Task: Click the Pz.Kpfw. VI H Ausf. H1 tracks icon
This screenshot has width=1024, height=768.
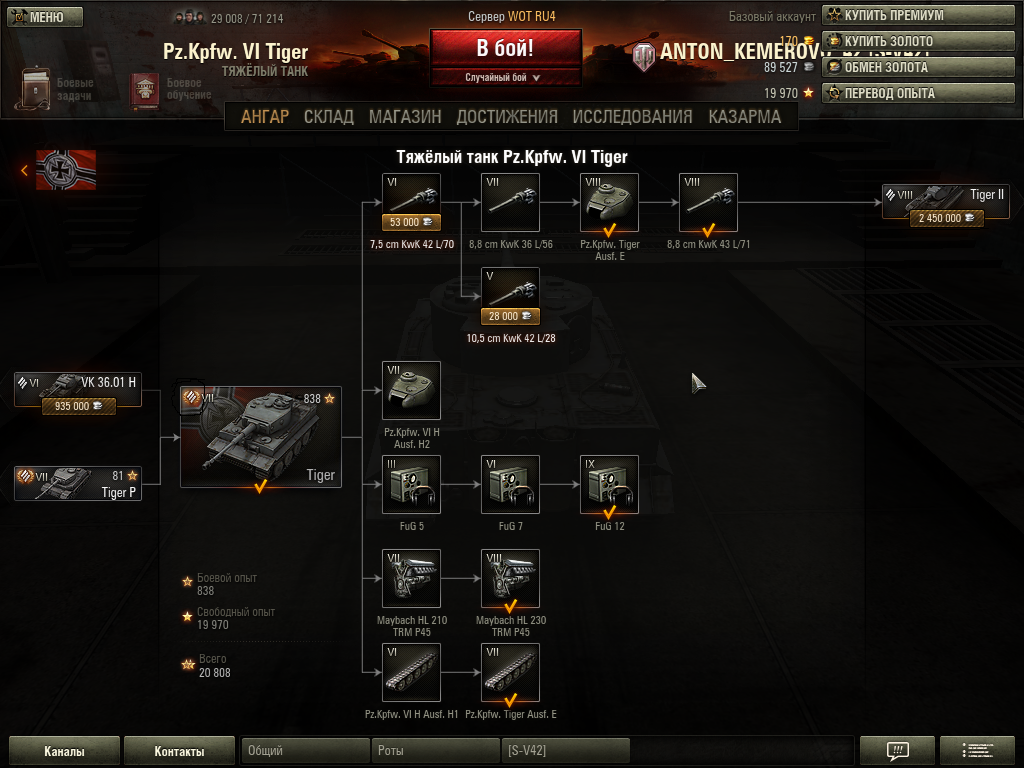Action: (x=411, y=673)
